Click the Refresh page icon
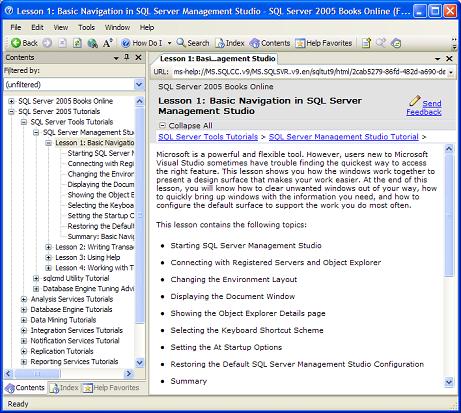 pos(77,43)
